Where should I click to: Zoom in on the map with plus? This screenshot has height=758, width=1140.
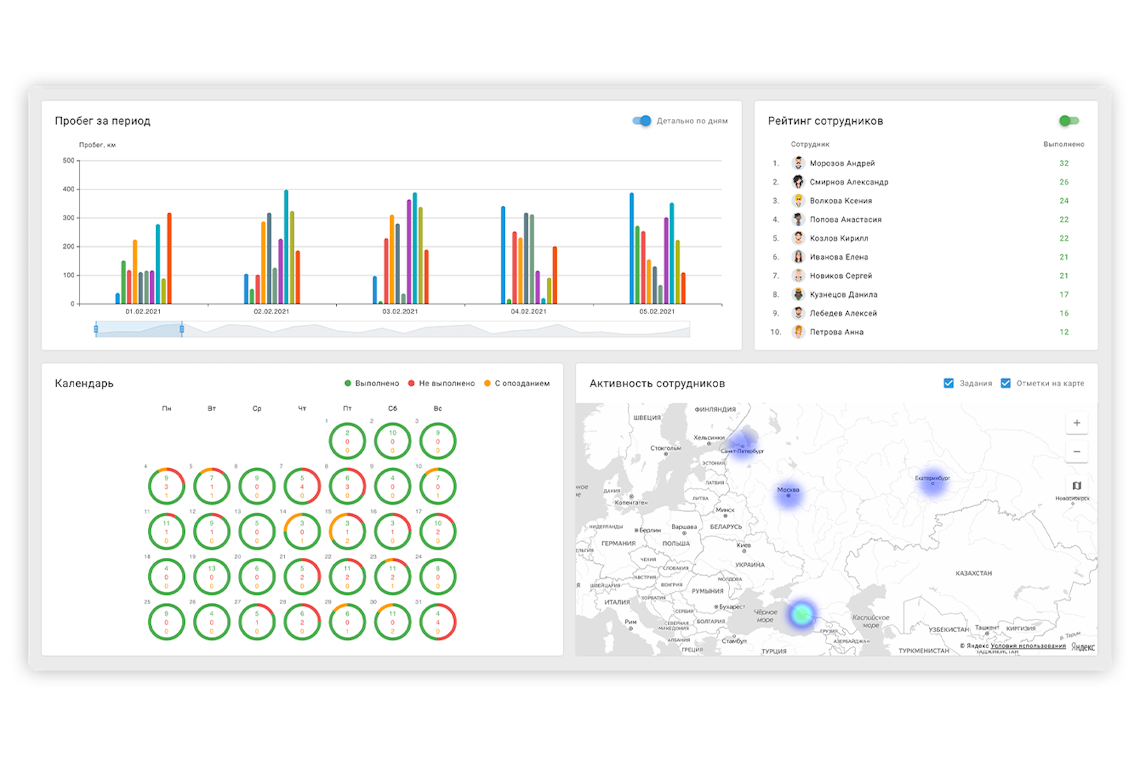(x=1077, y=423)
